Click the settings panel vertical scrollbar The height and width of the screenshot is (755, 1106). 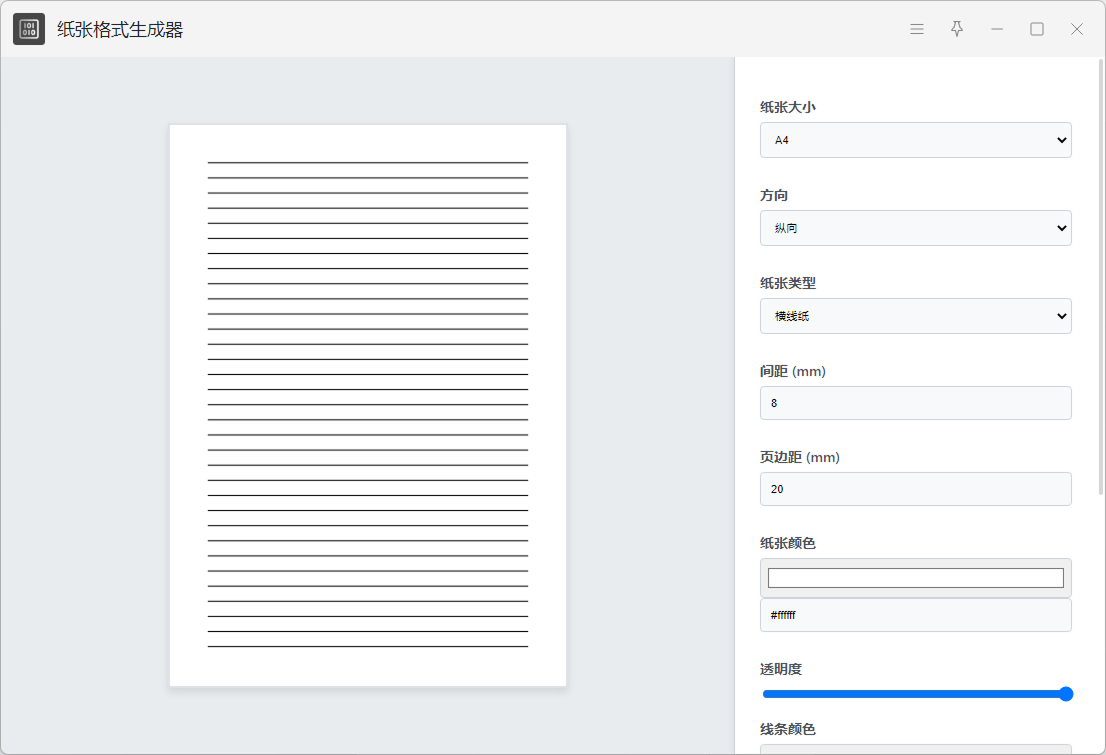click(x=1101, y=277)
